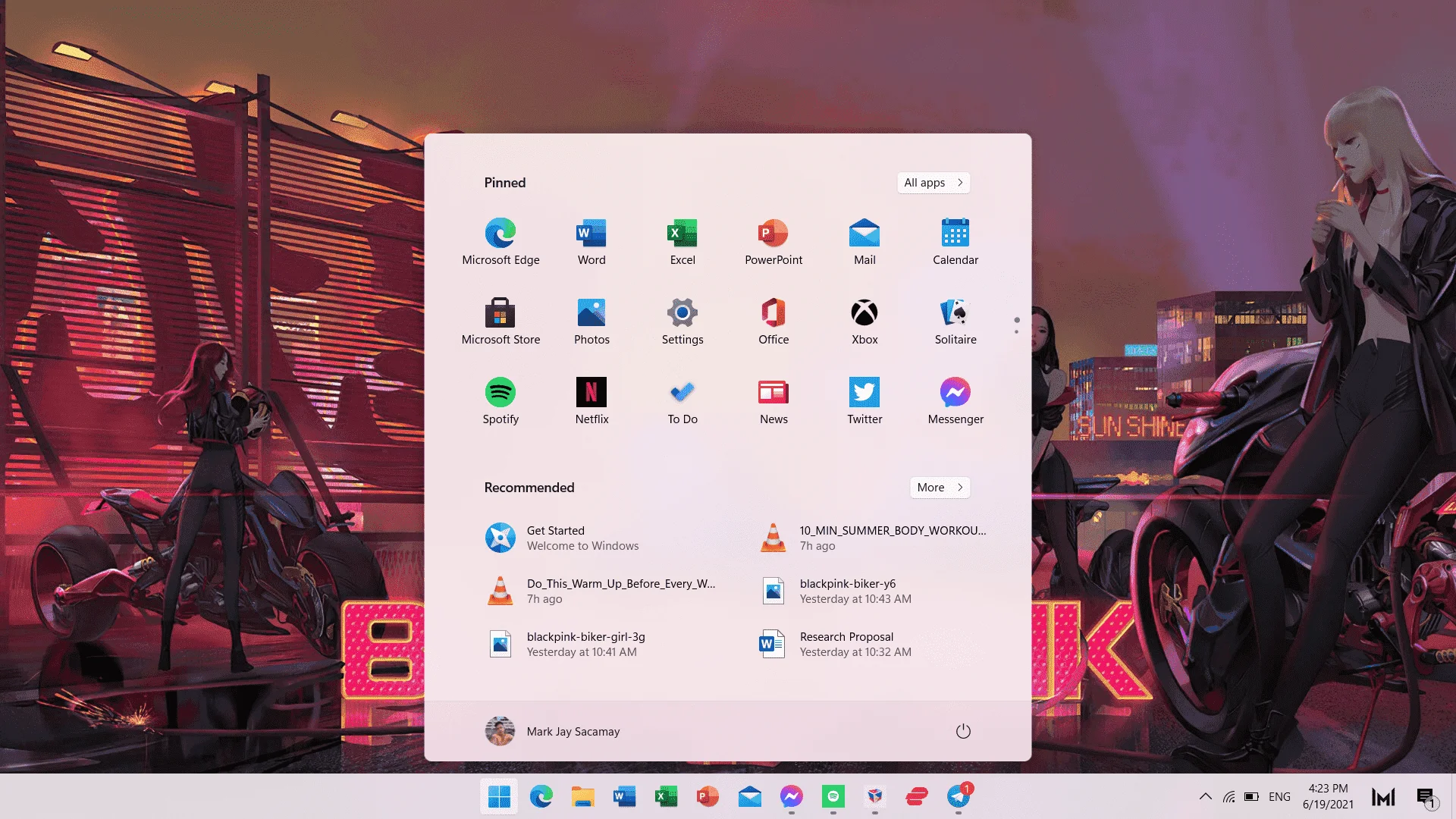1456x819 pixels.
Task: Open Excel from the taskbar
Action: click(666, 796)
